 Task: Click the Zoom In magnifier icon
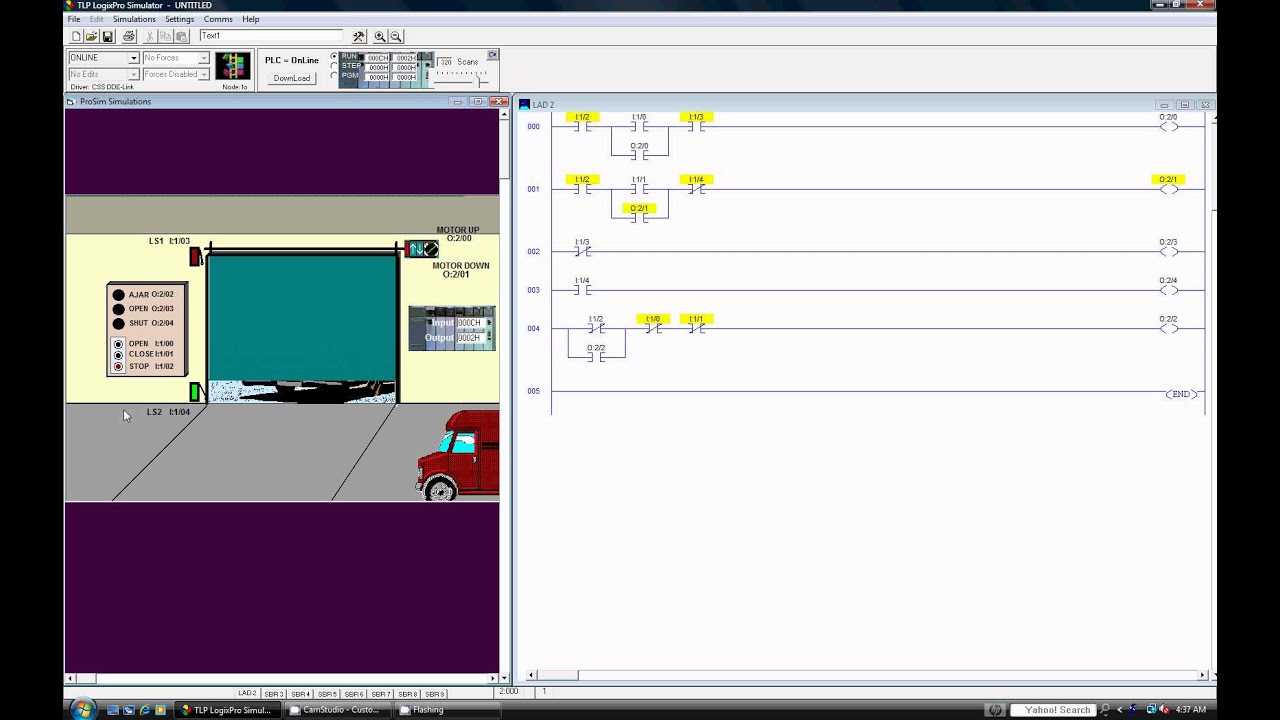click(380, 36)
